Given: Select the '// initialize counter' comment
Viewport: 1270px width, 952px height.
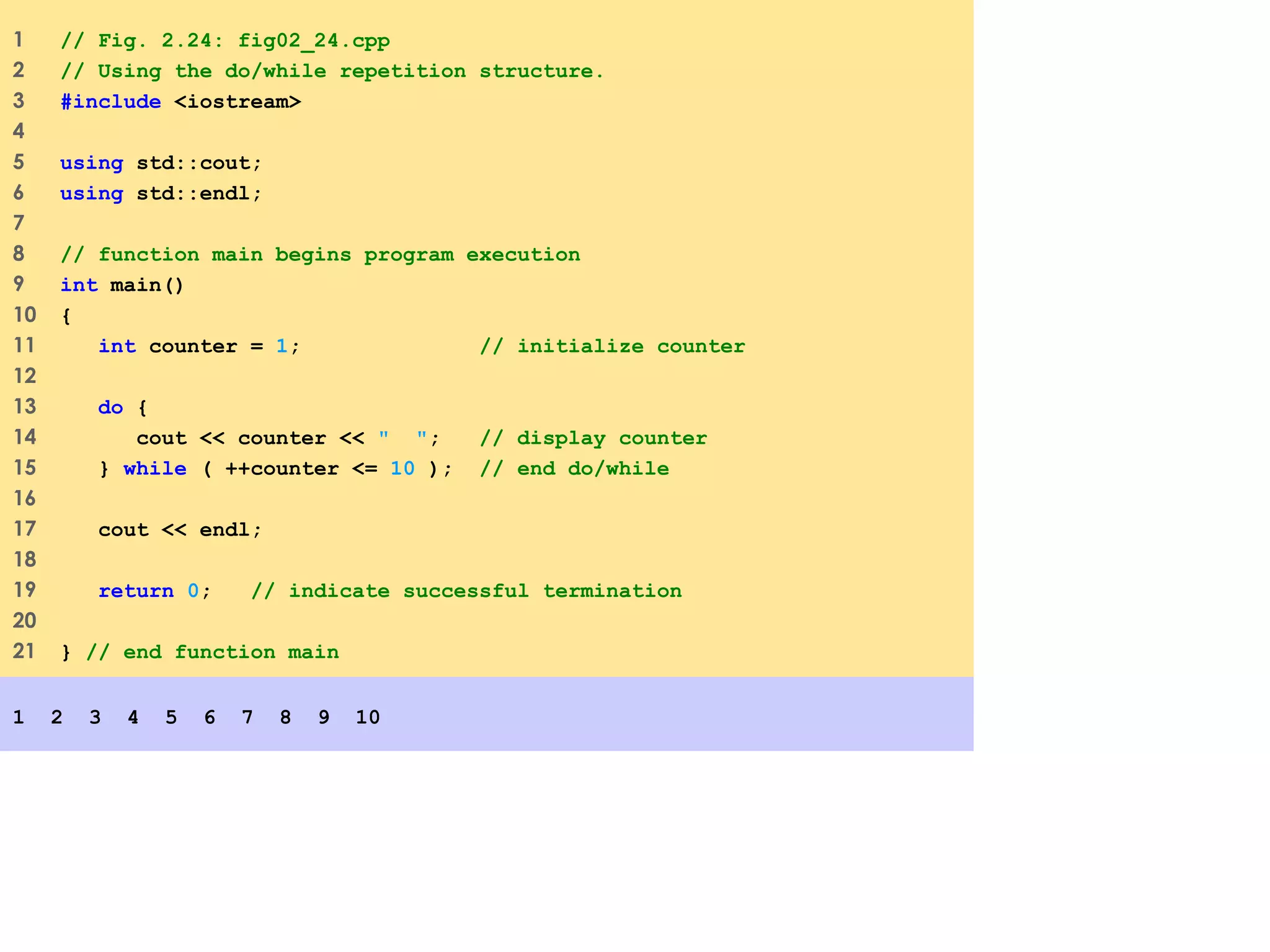Looking at the screenshot, I should 613,346.
